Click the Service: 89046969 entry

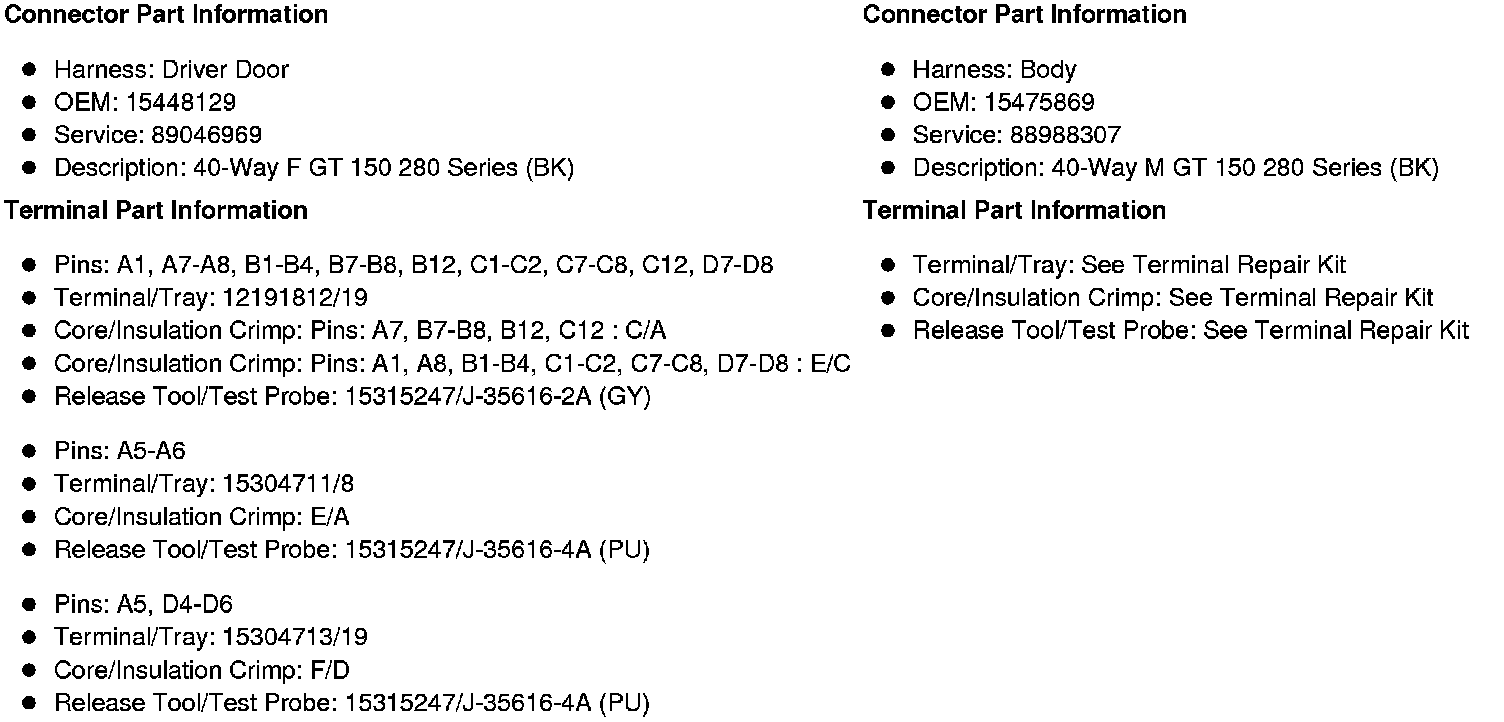[158, 135]
